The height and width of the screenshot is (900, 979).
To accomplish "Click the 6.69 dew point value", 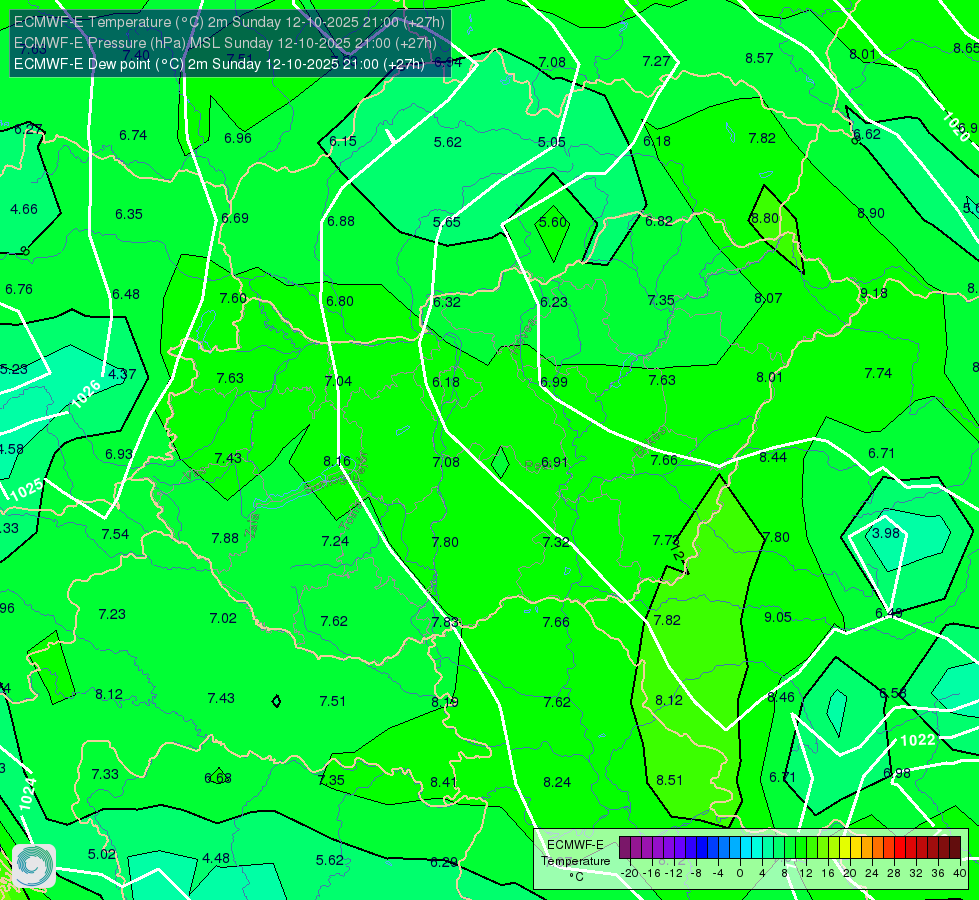I will (x=235, y=218).
